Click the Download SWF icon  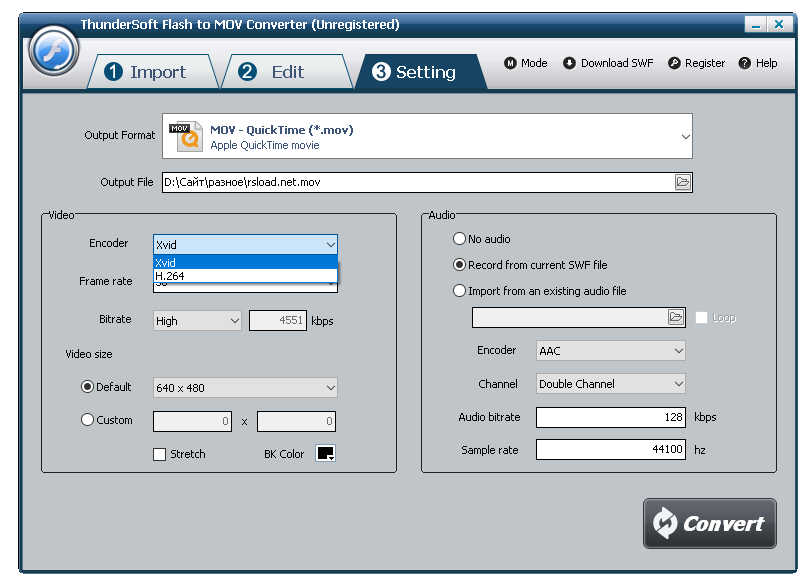tap(569, 63)
